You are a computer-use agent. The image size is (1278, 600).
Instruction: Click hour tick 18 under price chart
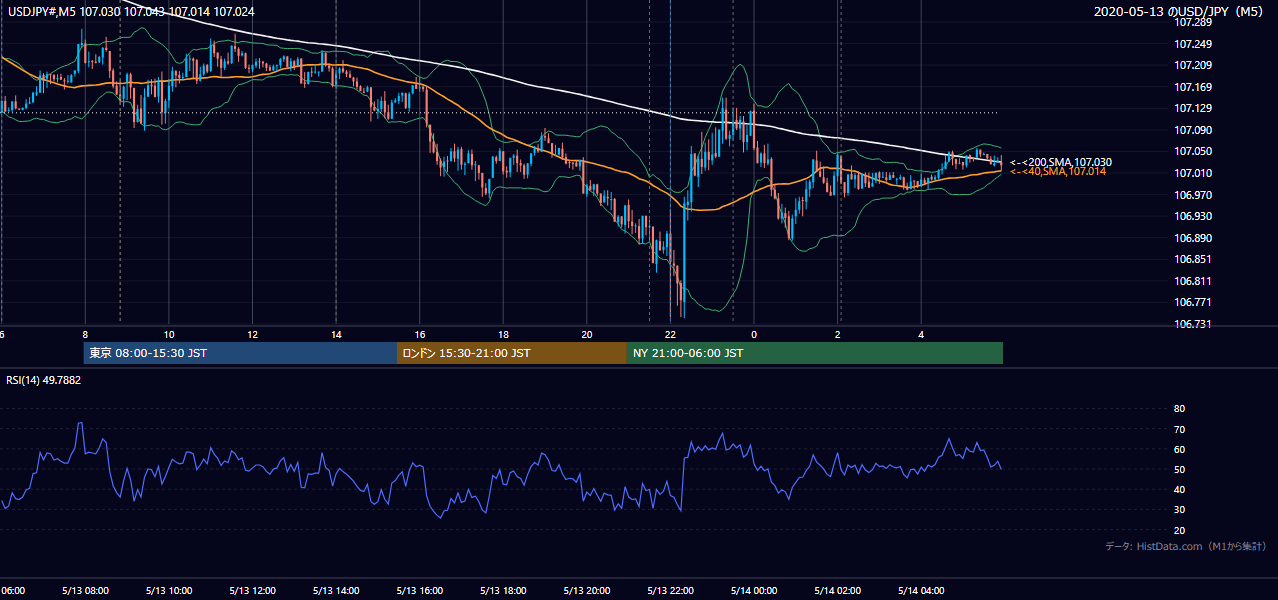tap(503, 335)
